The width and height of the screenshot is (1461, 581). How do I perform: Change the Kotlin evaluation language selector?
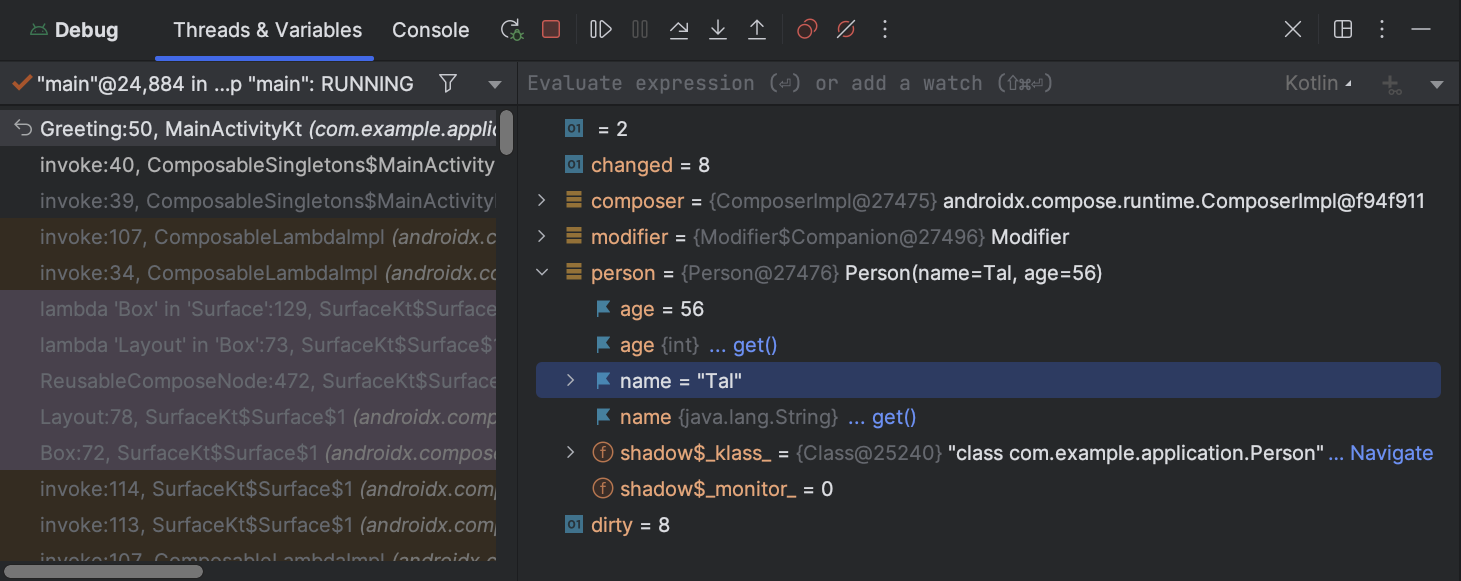(1318, 84)
